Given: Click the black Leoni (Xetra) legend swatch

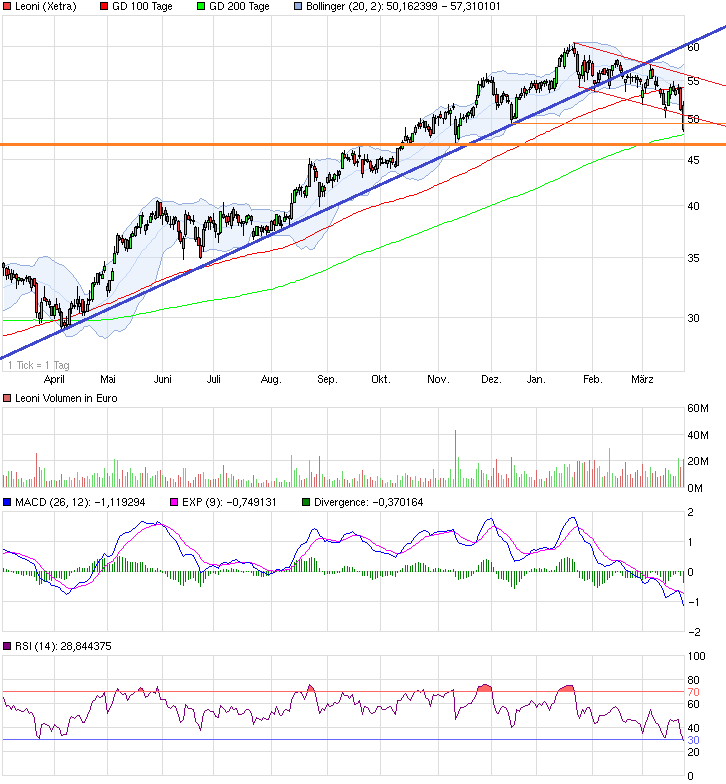Looking at the screenshot, I should (x=7, y=7).
